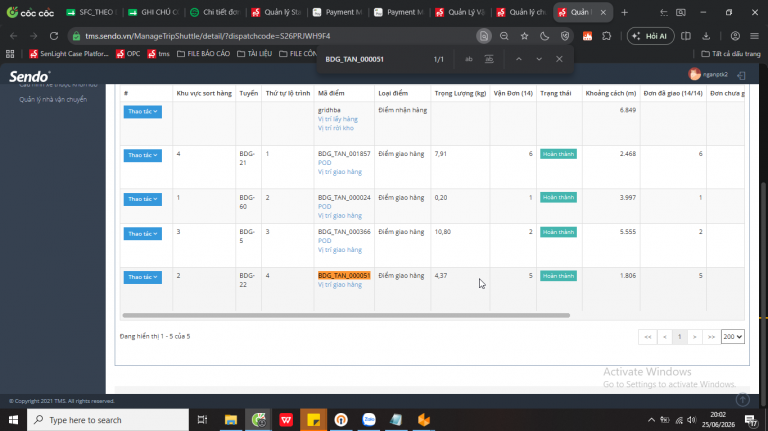Open the OPC bookmark

[x=128, y=54]
